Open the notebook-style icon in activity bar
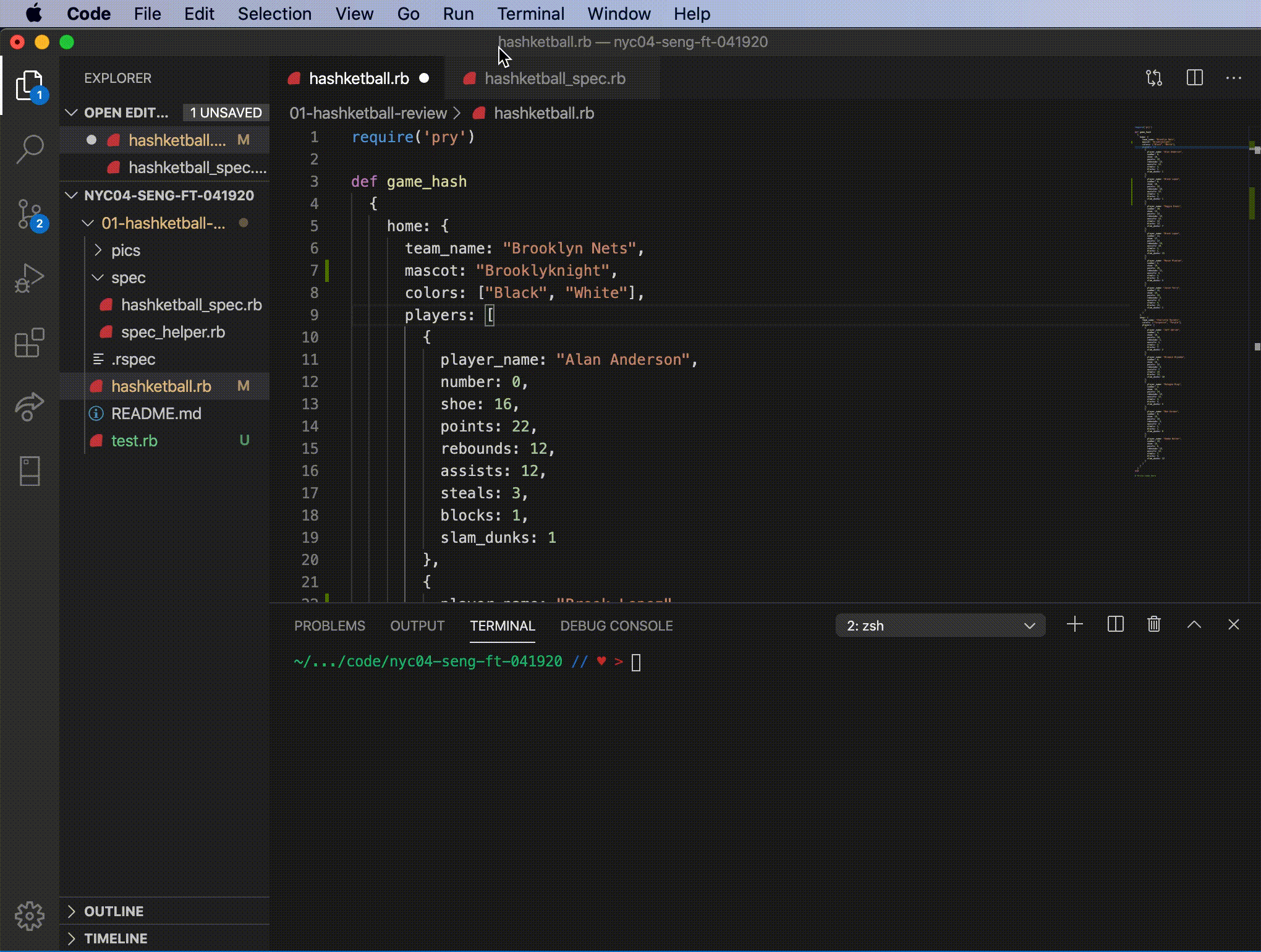The width and height of the screenshot is (1261, 952). (x=30, y=471)
